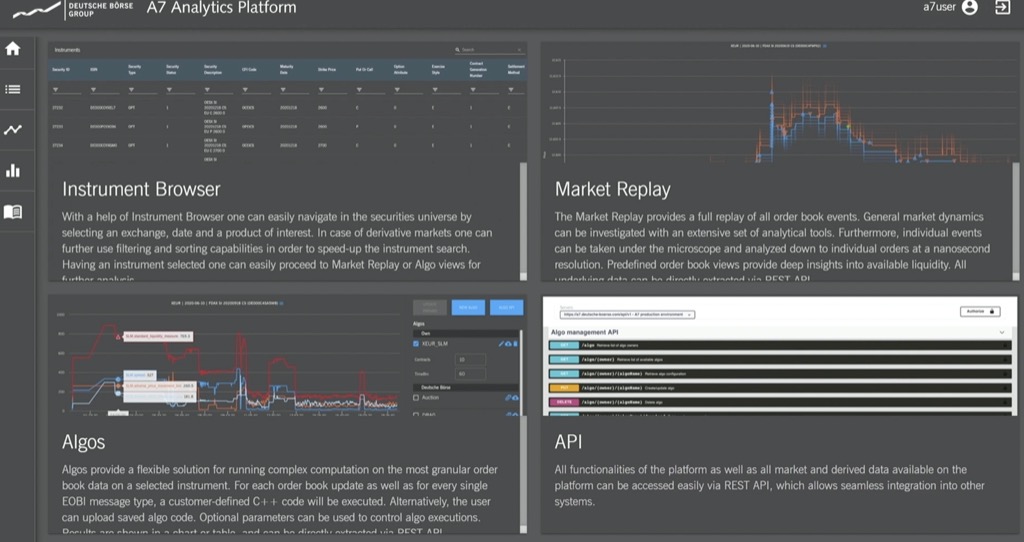
Task: Open Market Replay line-chart sidebar icon
Action: [x=13, y=130]
